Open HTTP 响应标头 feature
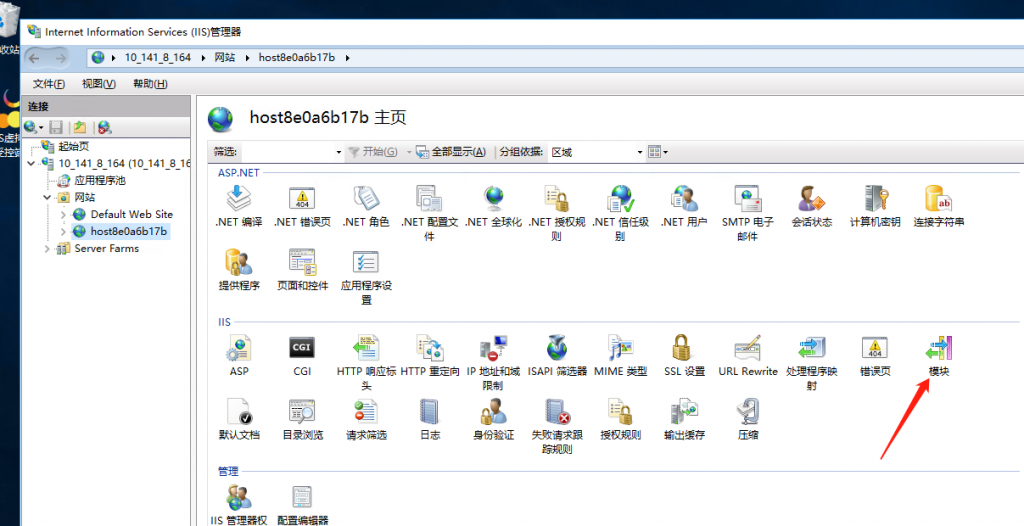The height and width of the screenshot is (526, 1024). click(366, 363)
